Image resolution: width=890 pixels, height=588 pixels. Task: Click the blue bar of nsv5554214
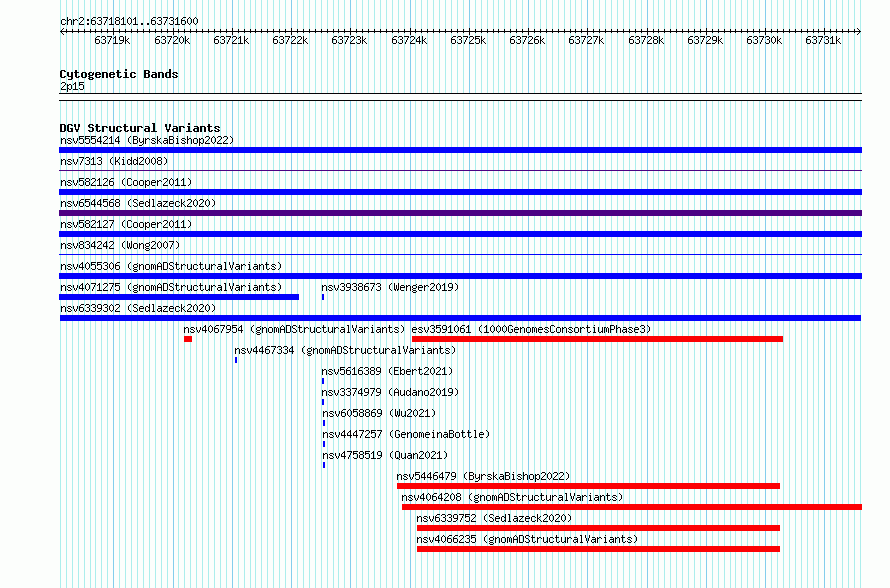(x=460, y=150)
